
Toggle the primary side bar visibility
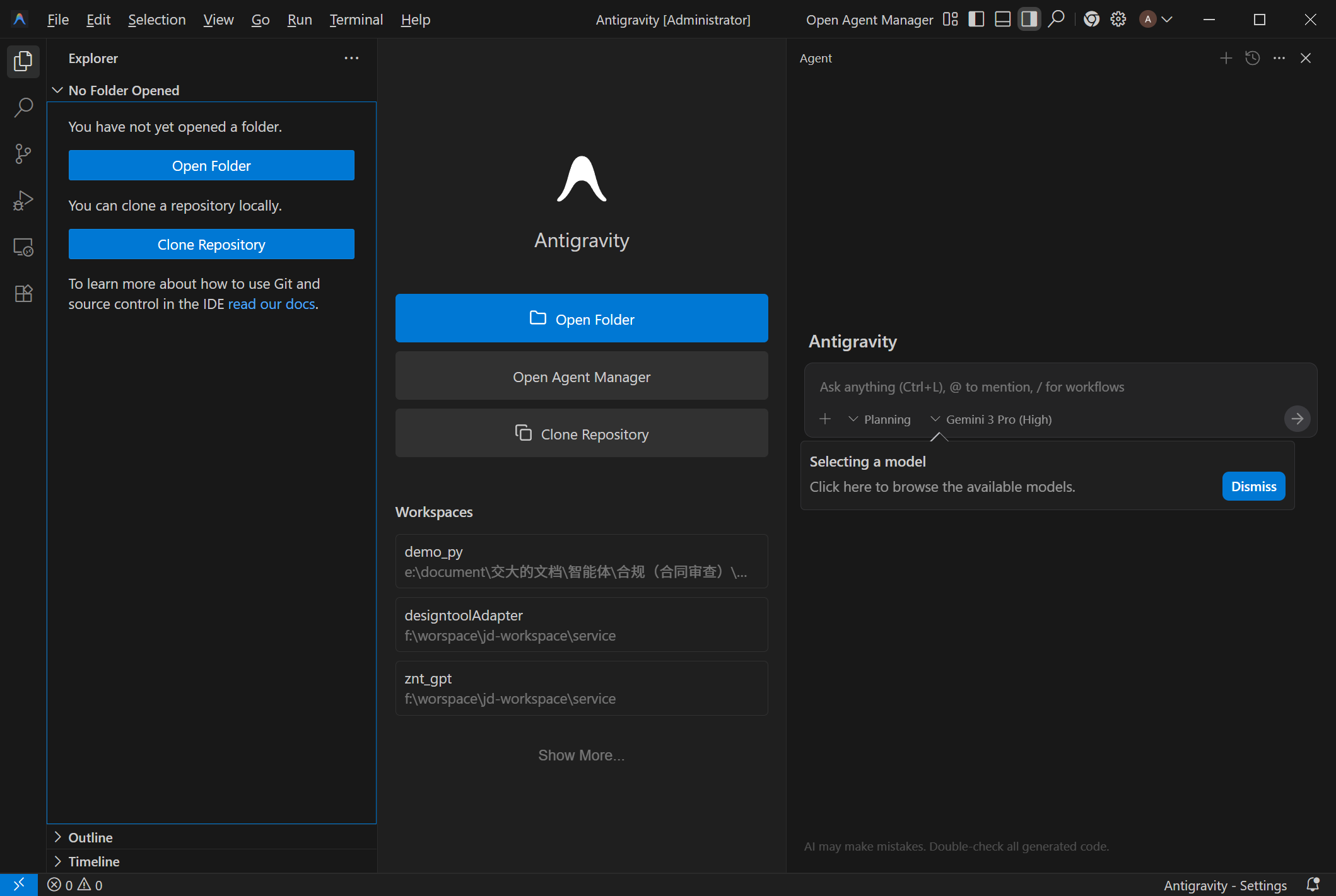976,20
